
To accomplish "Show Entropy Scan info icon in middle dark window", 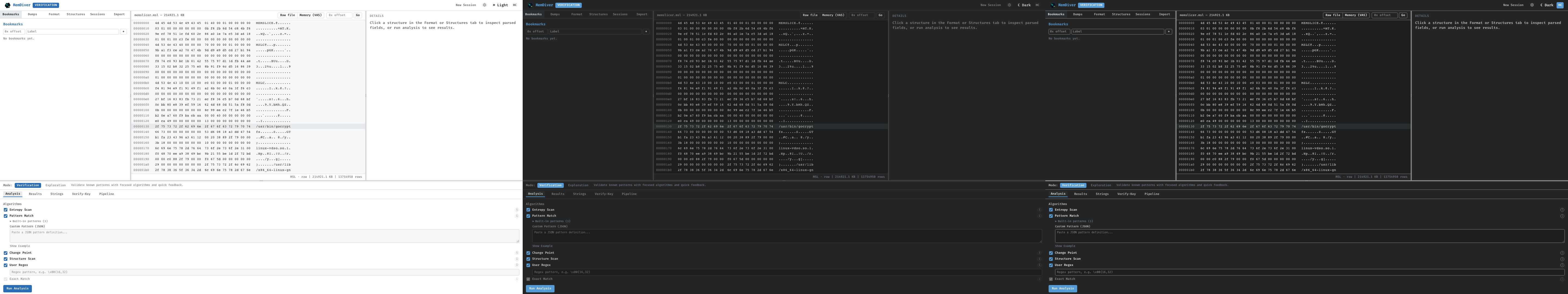I will click(1040, 210).
